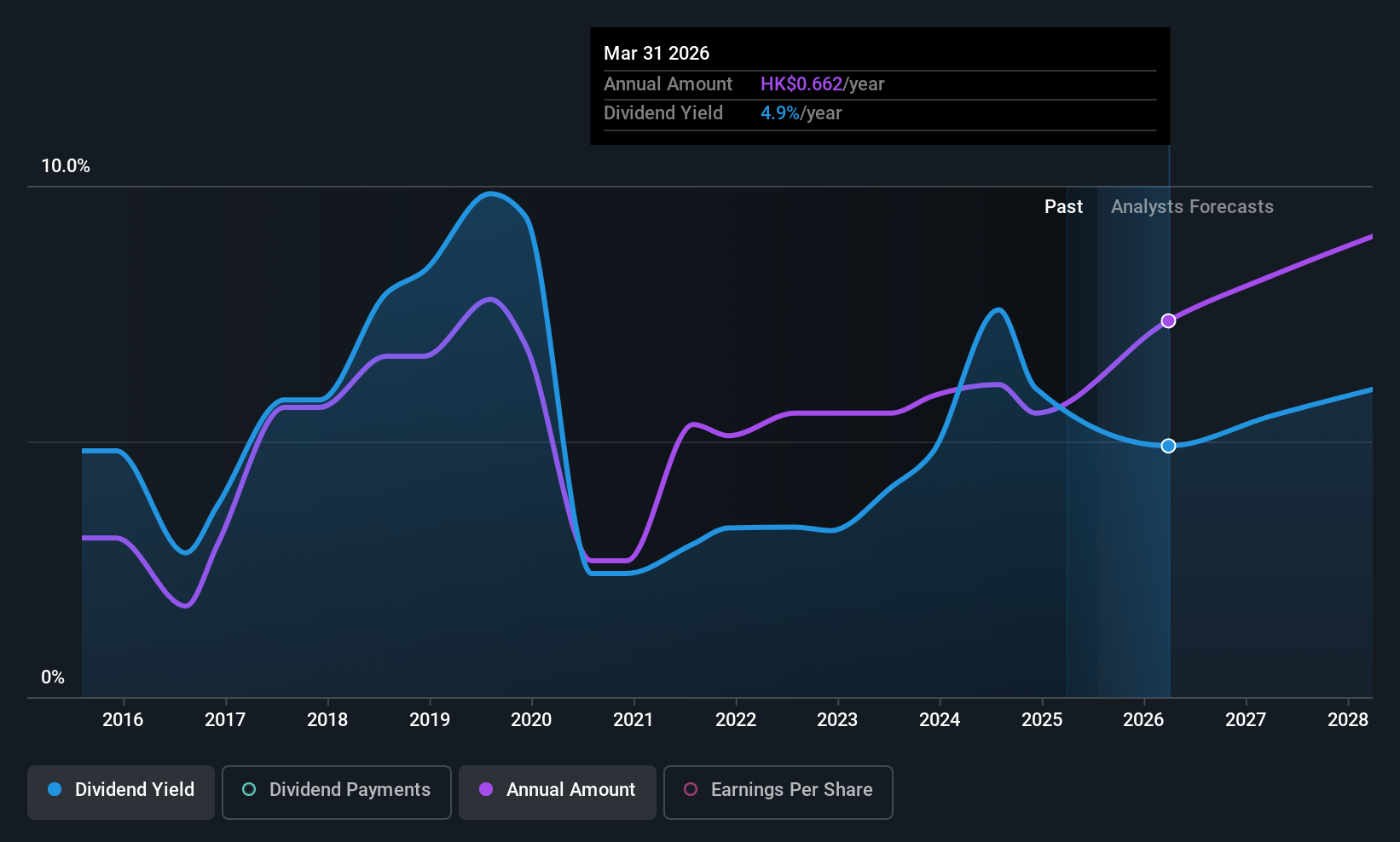Click the purple Annual Amount legend dot

click(x=486, y=789)
